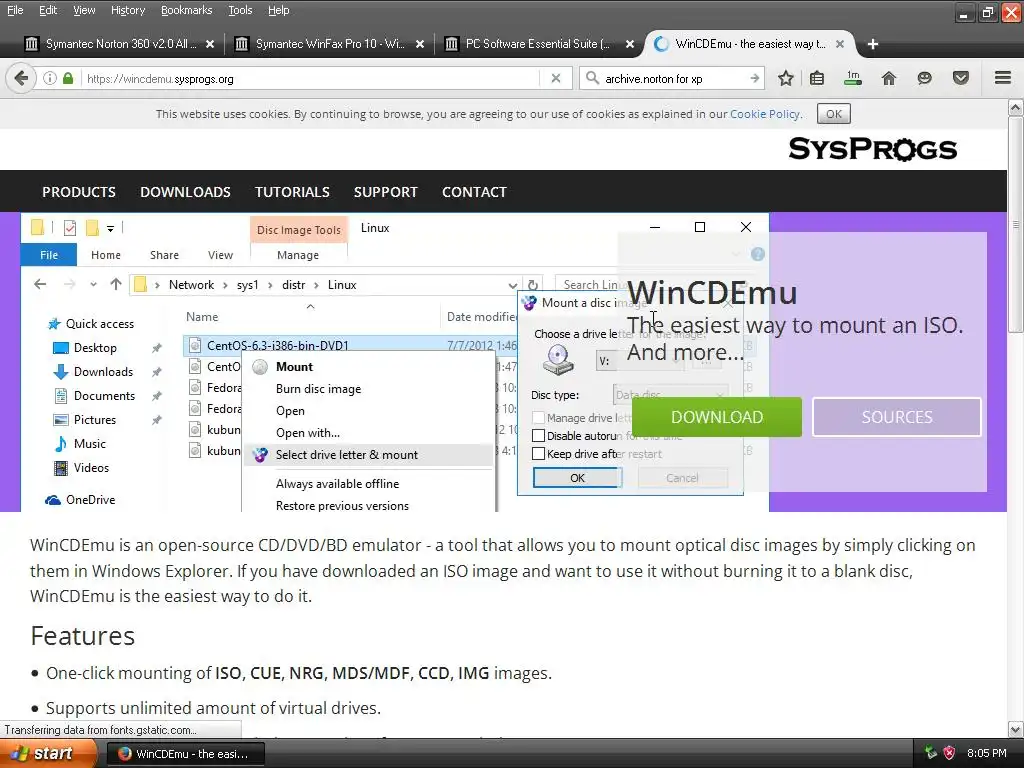Click the WinCDEmu taskbar button
Screen dimensions: 1024x768
coord(185,754)
